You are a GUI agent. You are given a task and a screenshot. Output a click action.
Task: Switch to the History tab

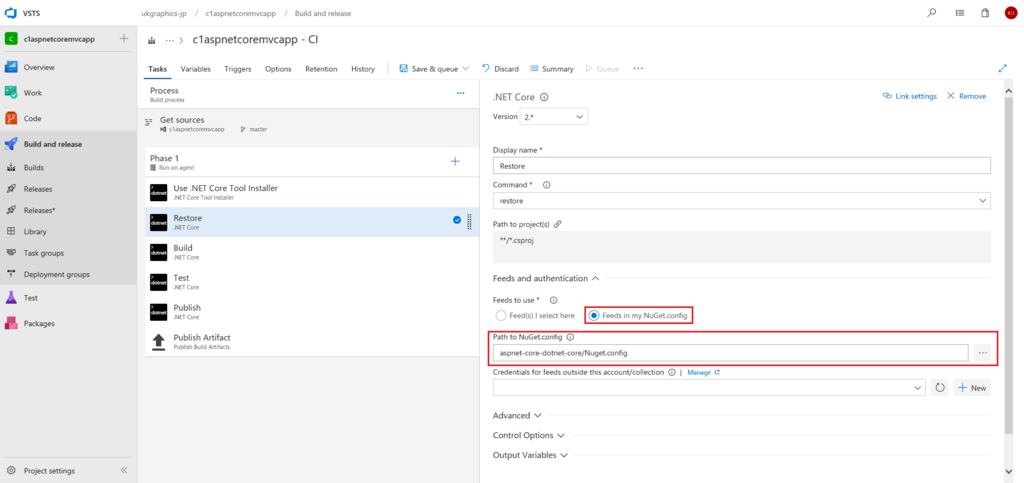click(363, 69)
